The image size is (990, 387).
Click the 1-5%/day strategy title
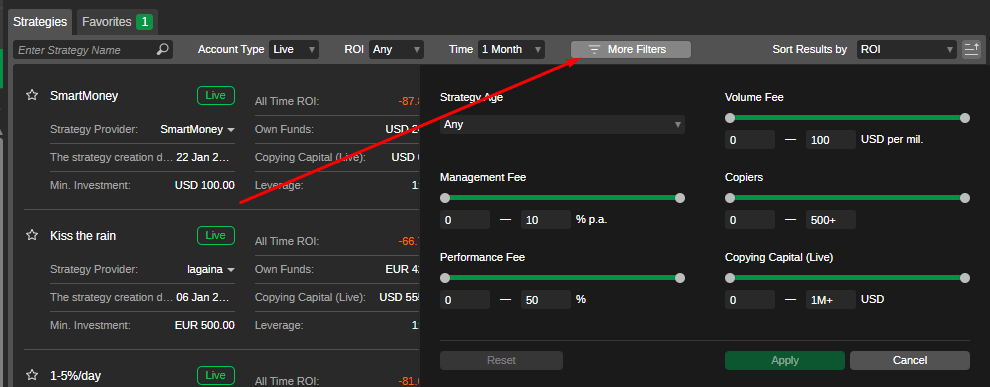(x=75, y=376)
